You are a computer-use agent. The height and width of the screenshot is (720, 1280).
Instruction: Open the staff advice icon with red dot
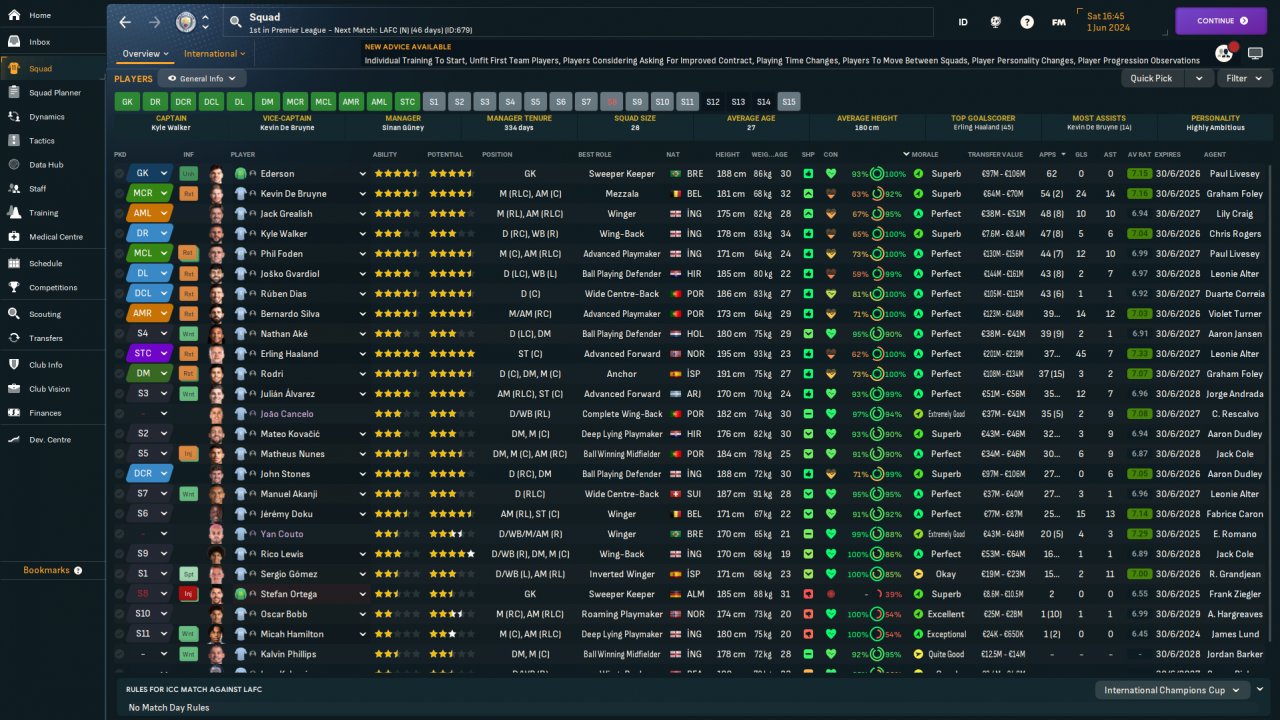1224,53
